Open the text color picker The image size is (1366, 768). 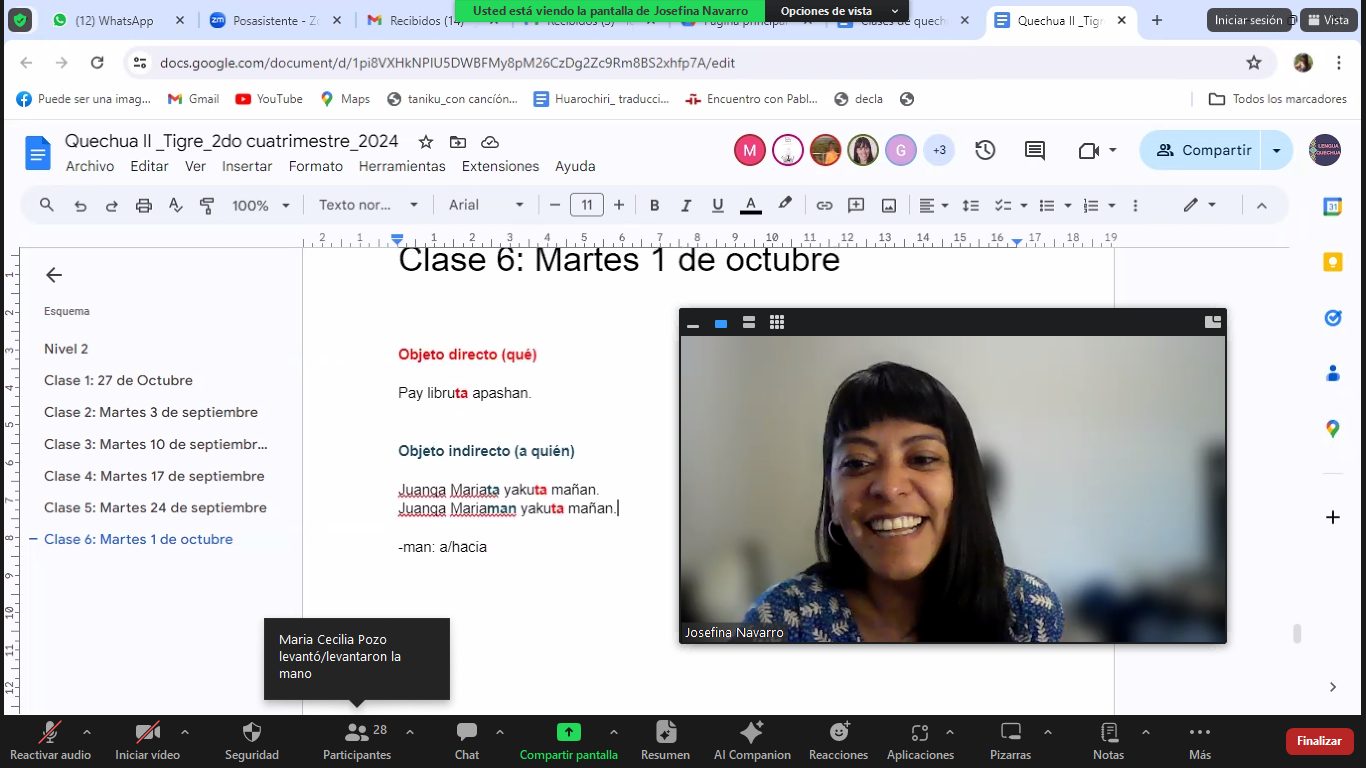pos(751,205)
